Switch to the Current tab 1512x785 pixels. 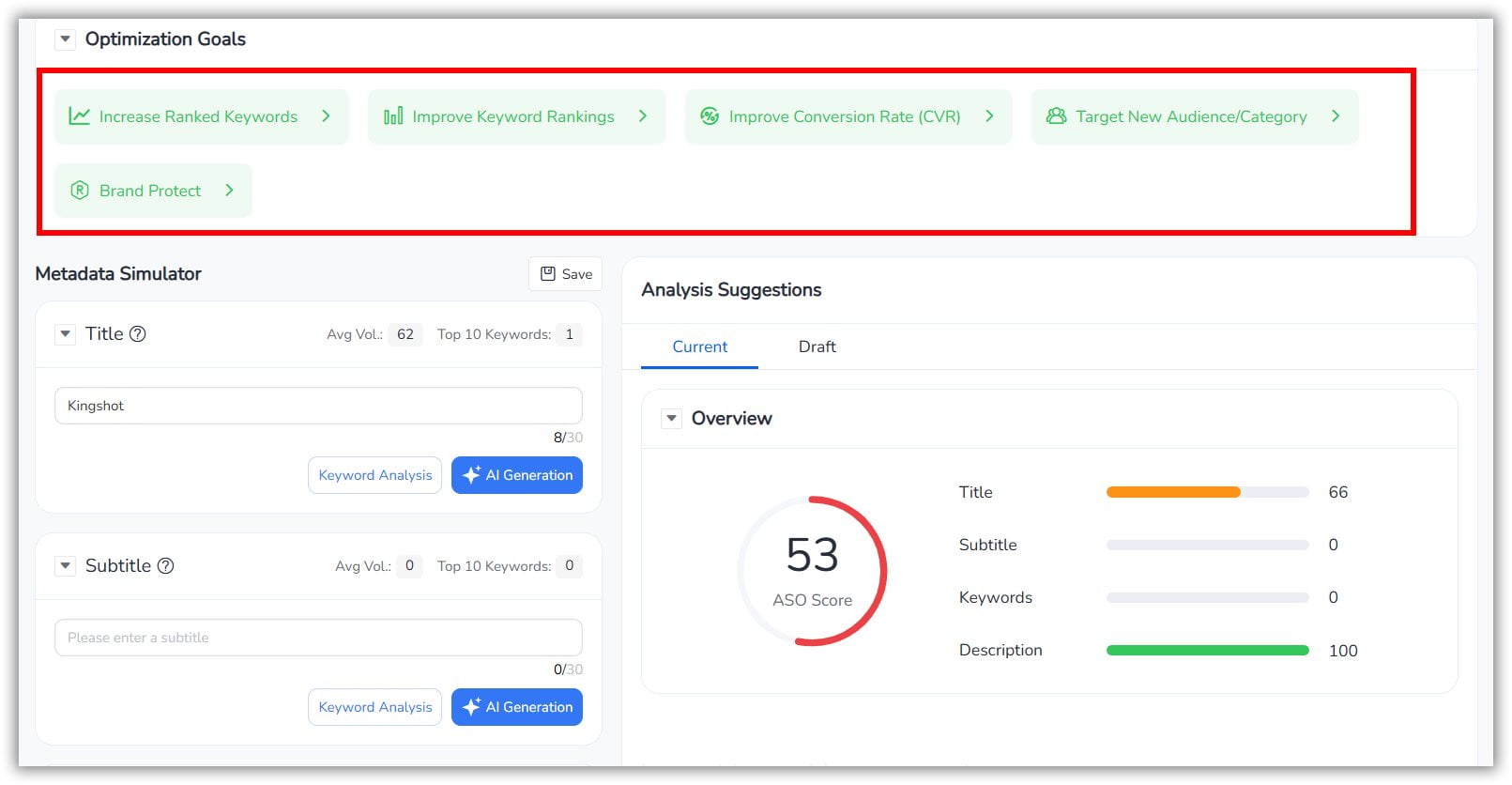pos(700,346)
